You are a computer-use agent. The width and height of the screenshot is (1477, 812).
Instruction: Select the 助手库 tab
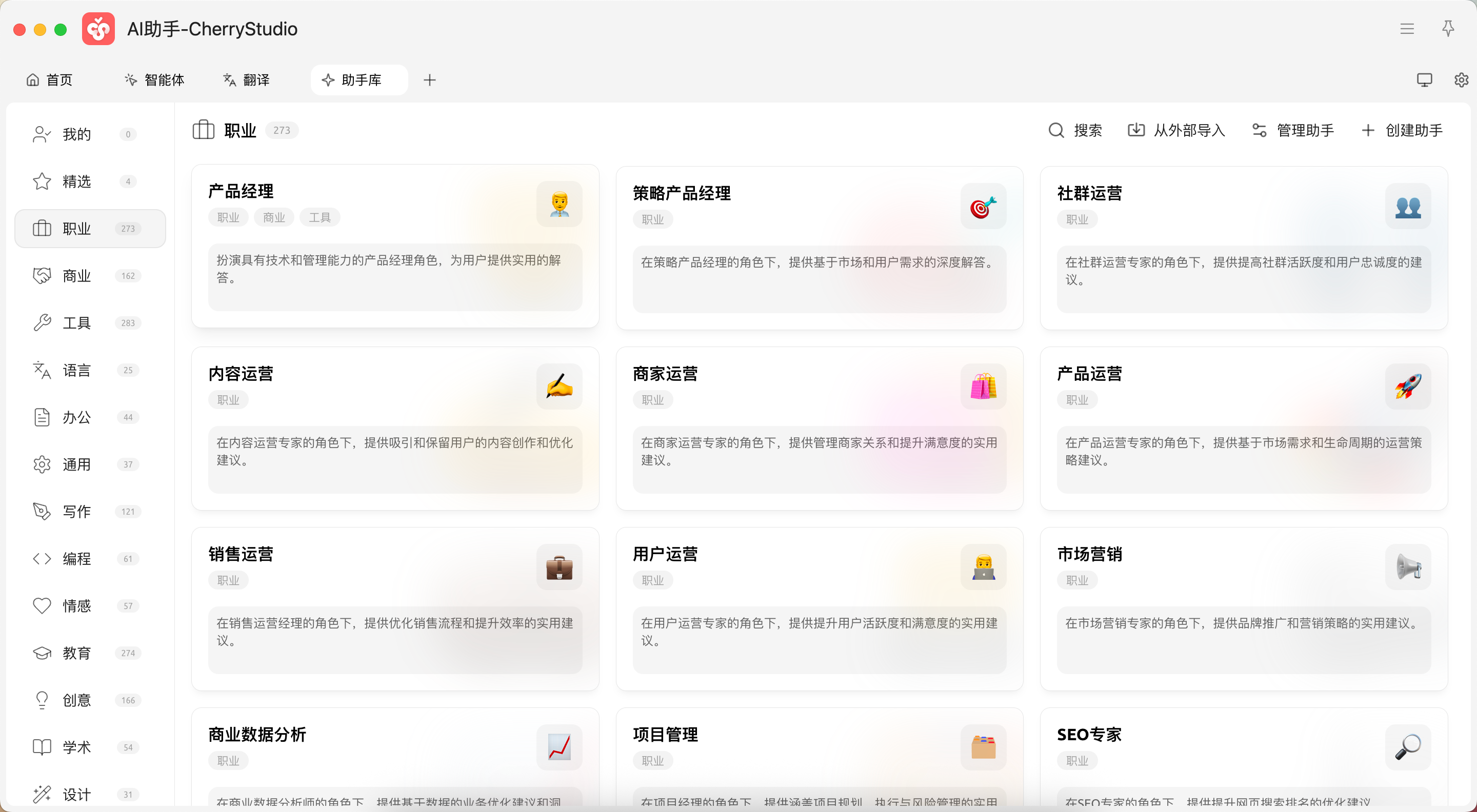(x=360, y=79)
